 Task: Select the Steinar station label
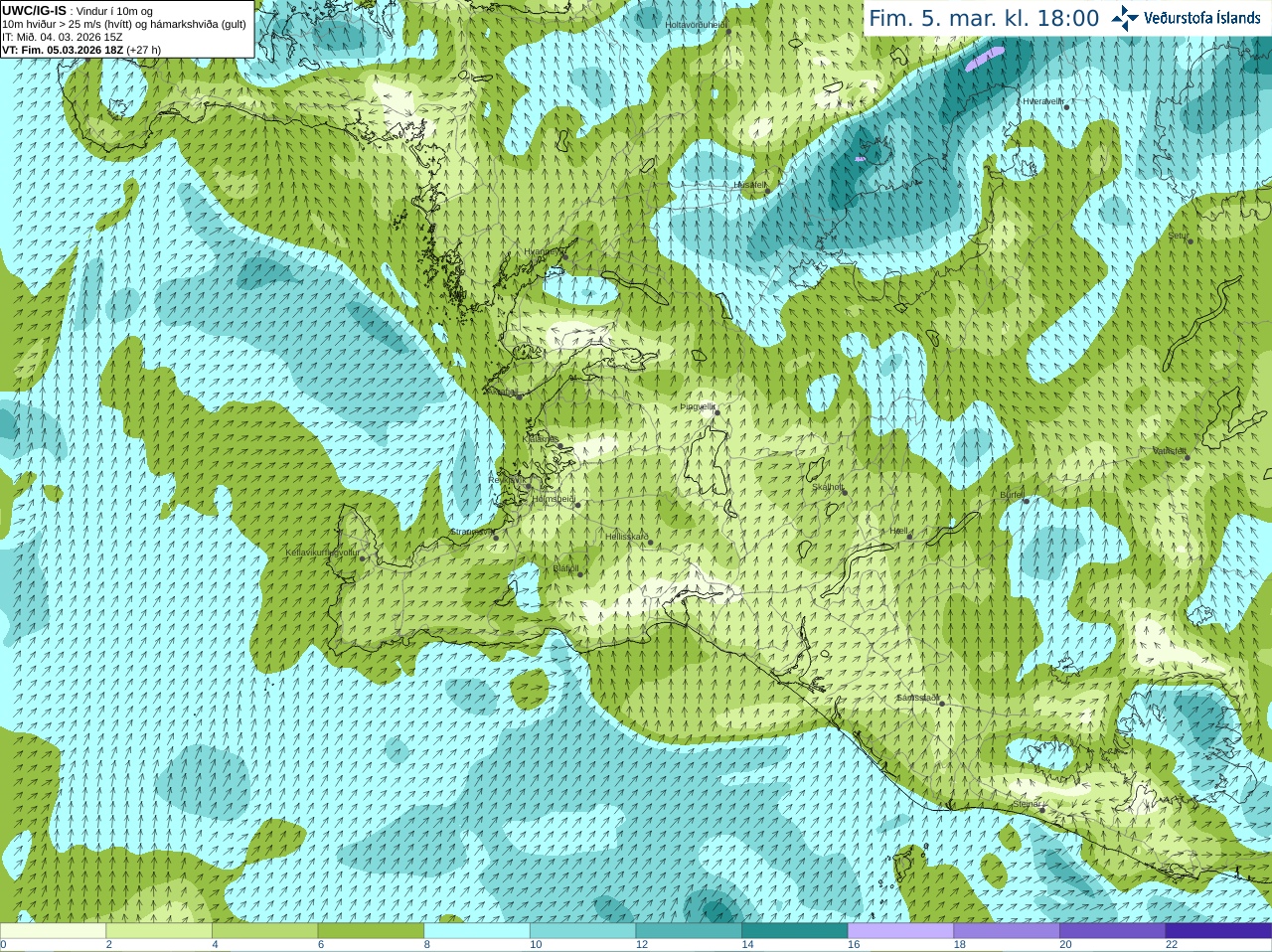tap(1027, 804)
